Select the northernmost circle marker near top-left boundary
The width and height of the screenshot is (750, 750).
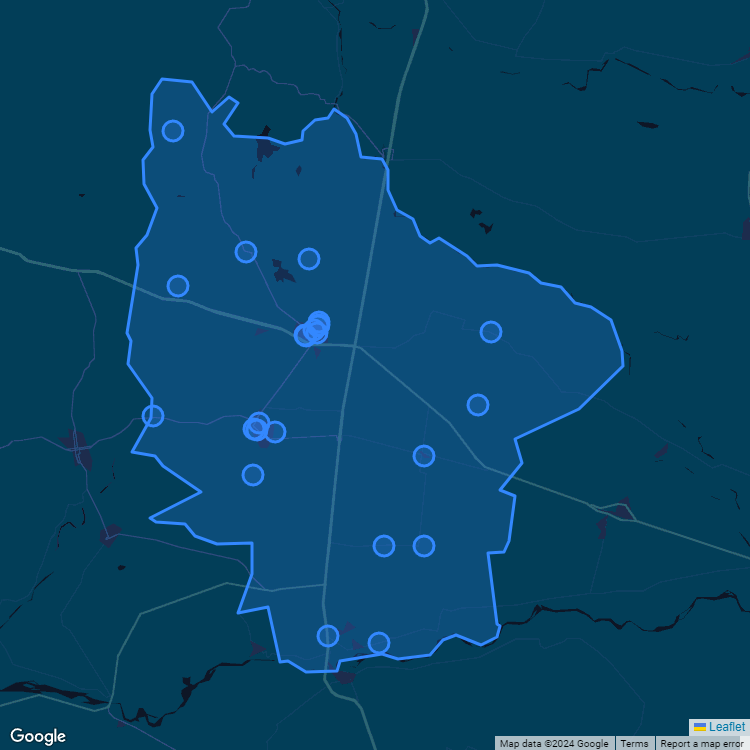pos(173,131)
